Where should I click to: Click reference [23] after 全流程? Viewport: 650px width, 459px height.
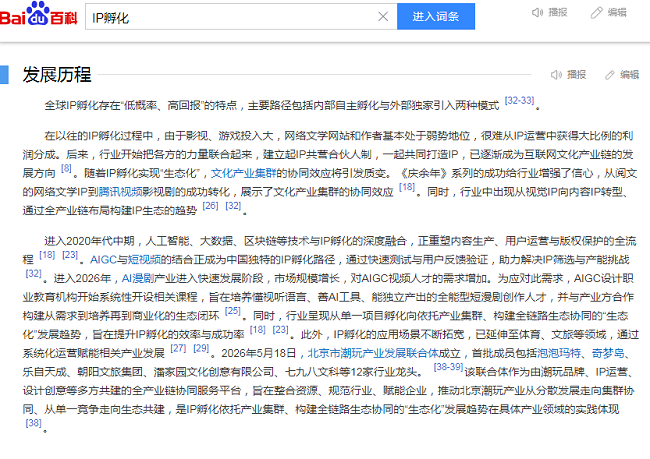[70, 255]
